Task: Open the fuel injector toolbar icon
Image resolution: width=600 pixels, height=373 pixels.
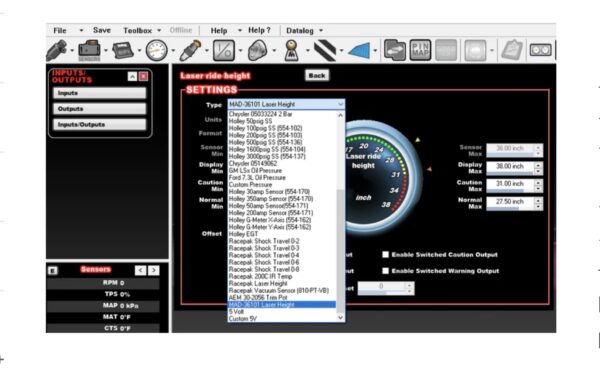Action: 57,50
